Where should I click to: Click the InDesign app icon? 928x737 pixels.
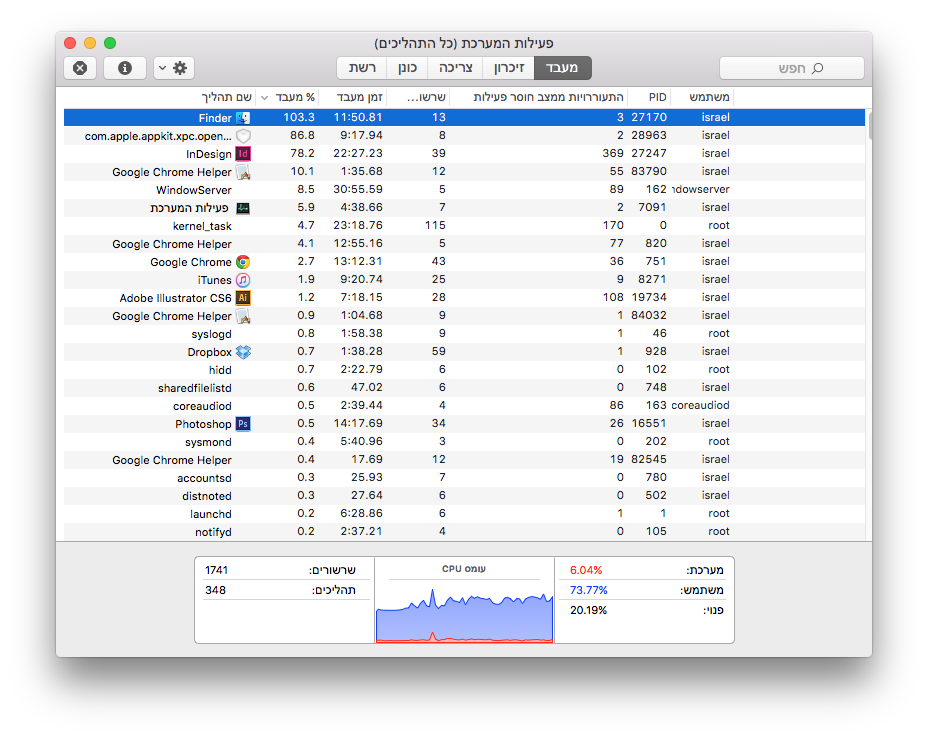pos(243,154)
